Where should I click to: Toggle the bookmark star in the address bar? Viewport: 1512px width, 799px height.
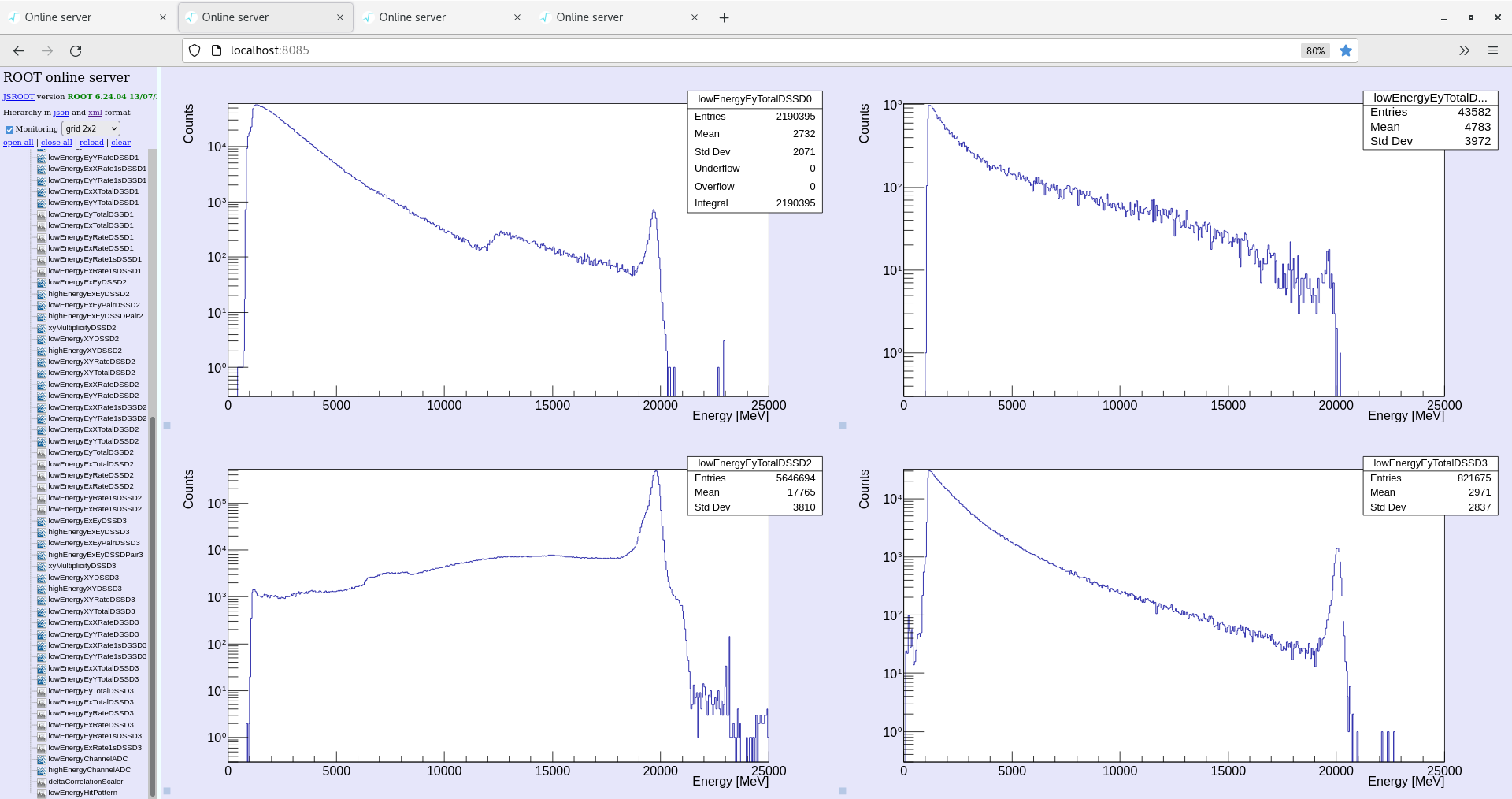(1347, 50)
